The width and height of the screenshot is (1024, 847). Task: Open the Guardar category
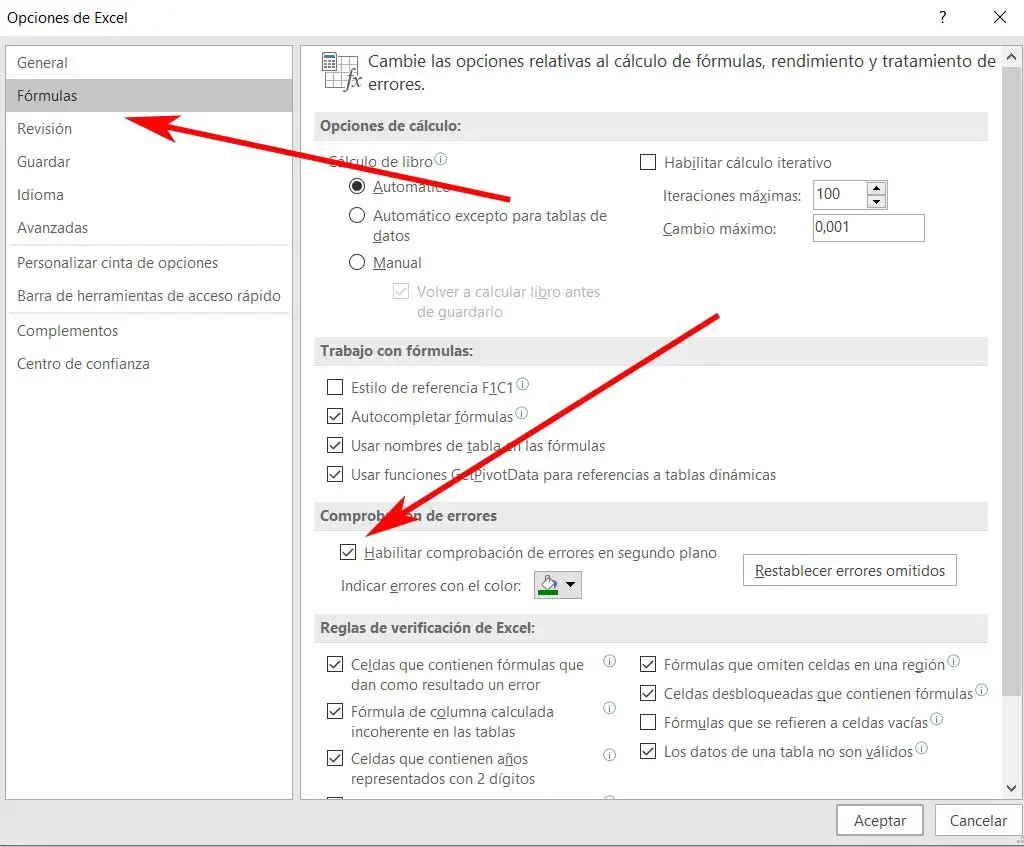[149, 161]
